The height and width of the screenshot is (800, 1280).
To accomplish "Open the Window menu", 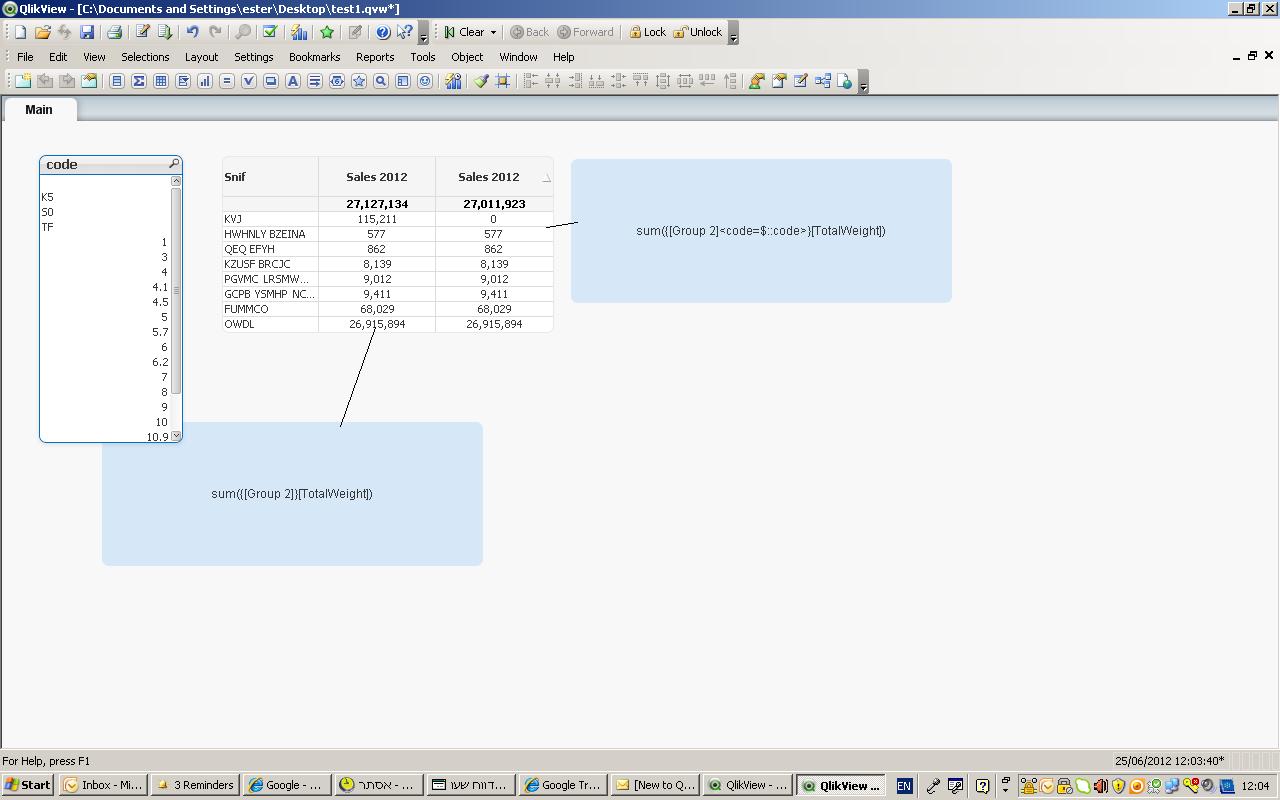I will click(518, 57).
